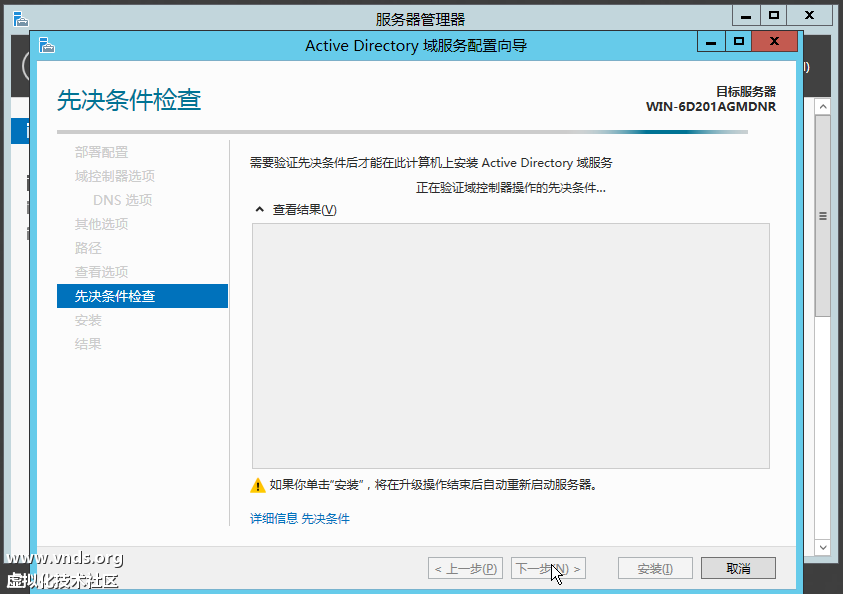Click the wizard title bar icon
The width and height of the screenshot is (843, 594).
pos(47,45)
